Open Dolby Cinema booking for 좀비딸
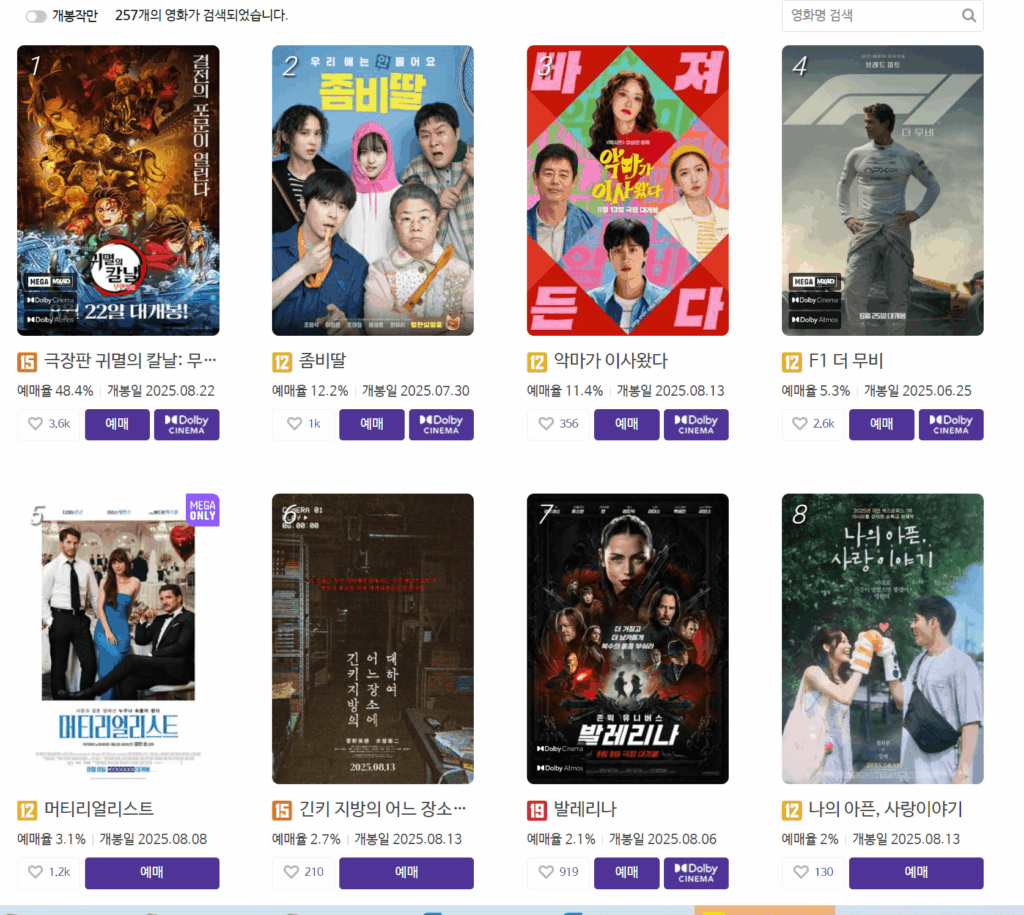1024x915 pixels. tap(441, 425)
